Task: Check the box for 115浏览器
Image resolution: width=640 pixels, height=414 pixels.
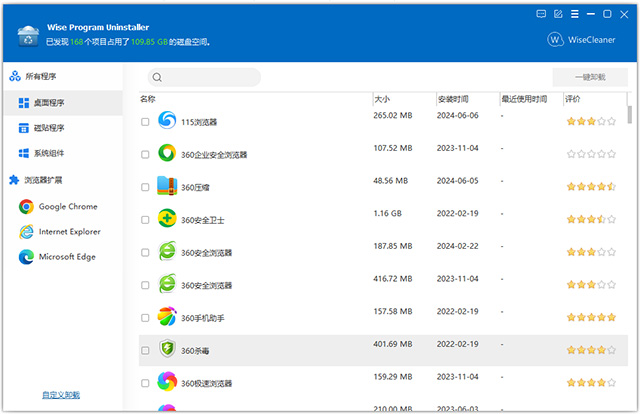Action: point(145,122)
